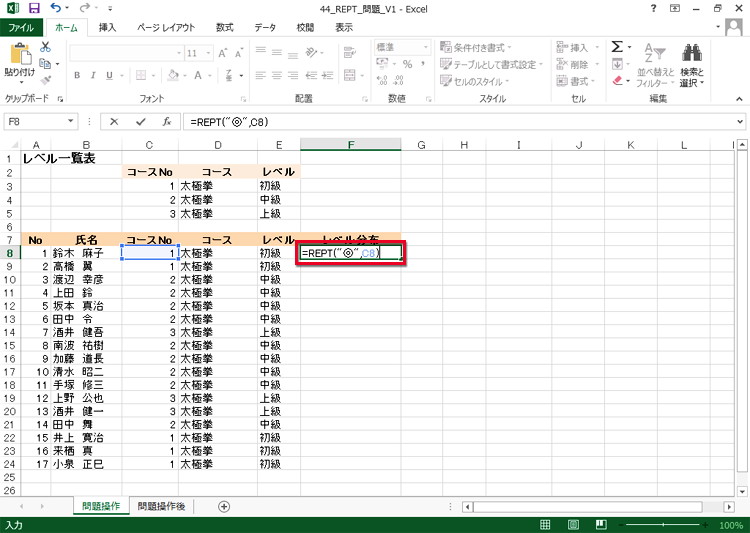The width and height of the screenshot is (750, 533).
Task: Decrease font size with smaller A
Action: click(x=239, y=53)
